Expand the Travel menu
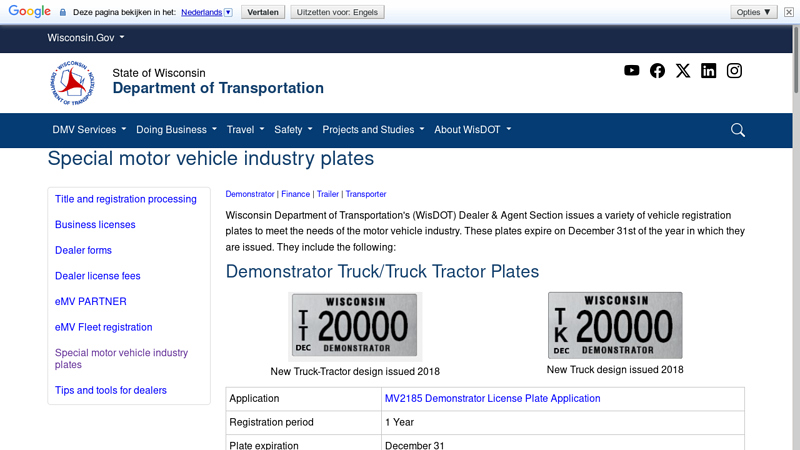The width and height of the screenshot is (800, 450). click(245, 130)
